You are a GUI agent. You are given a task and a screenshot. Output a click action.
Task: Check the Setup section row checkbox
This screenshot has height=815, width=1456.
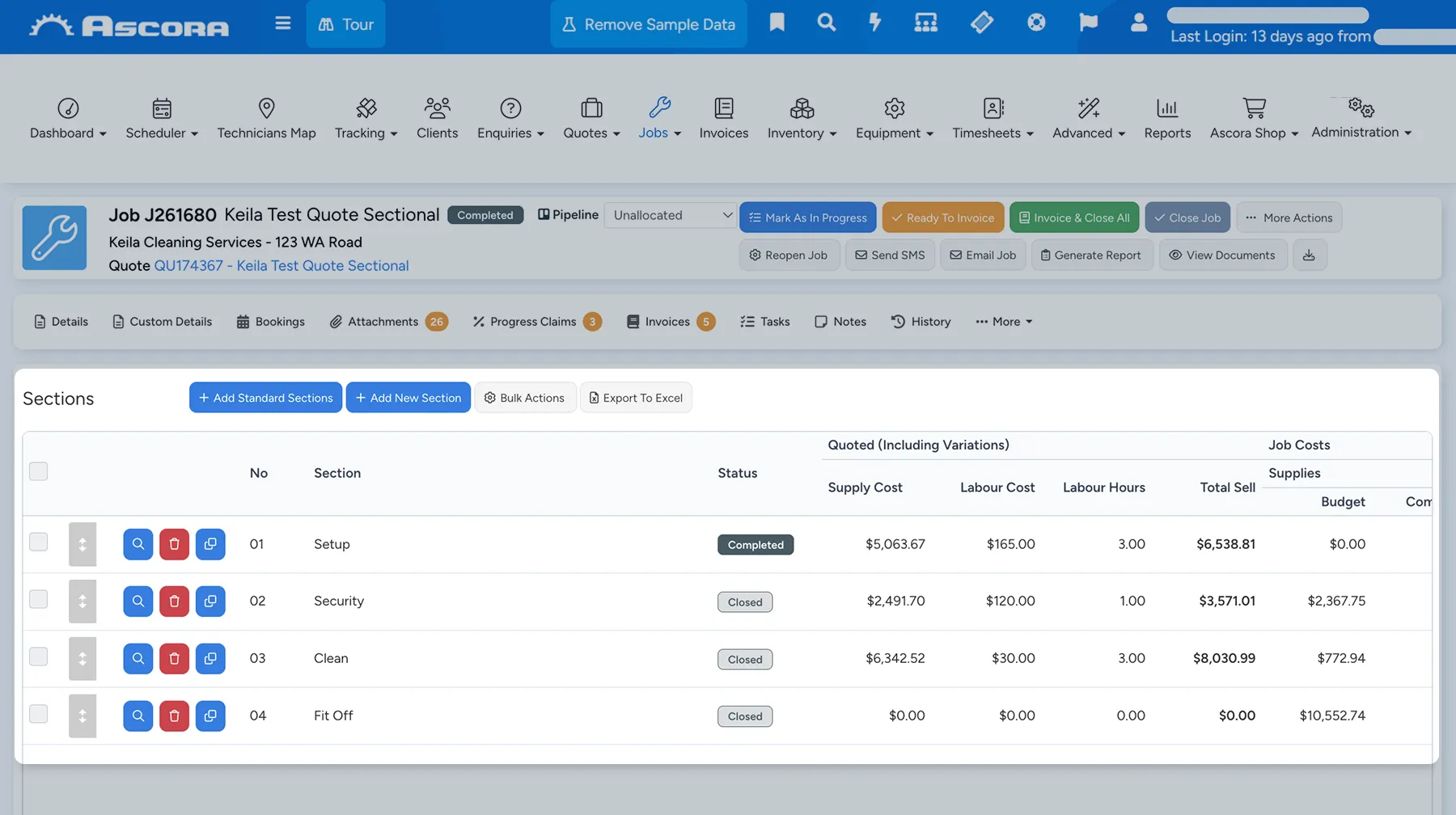point(38,542)
